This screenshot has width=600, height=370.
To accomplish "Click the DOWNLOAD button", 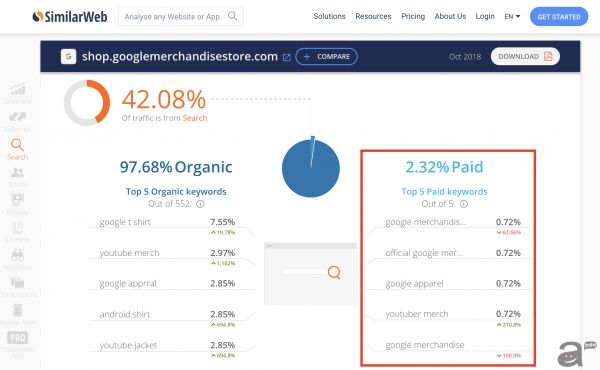I will [x=525, y=56].
